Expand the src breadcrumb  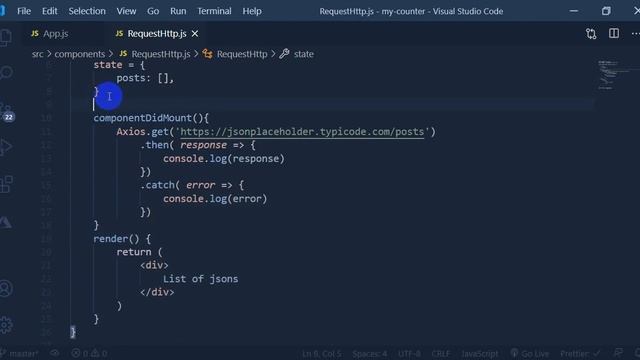coord(38,54)
